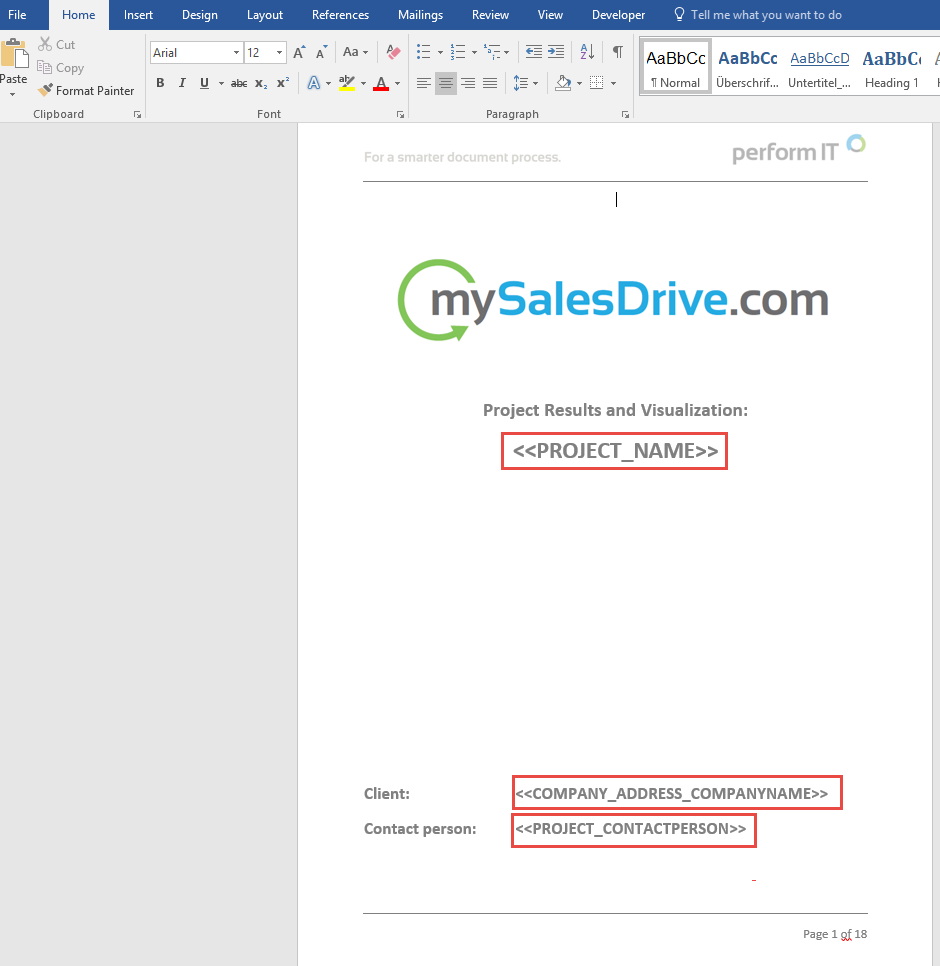The height and width of the screenshot is (966, 940).
Task: Switch to the References tab
Action: pyautogui.click(x=340, y=15)
